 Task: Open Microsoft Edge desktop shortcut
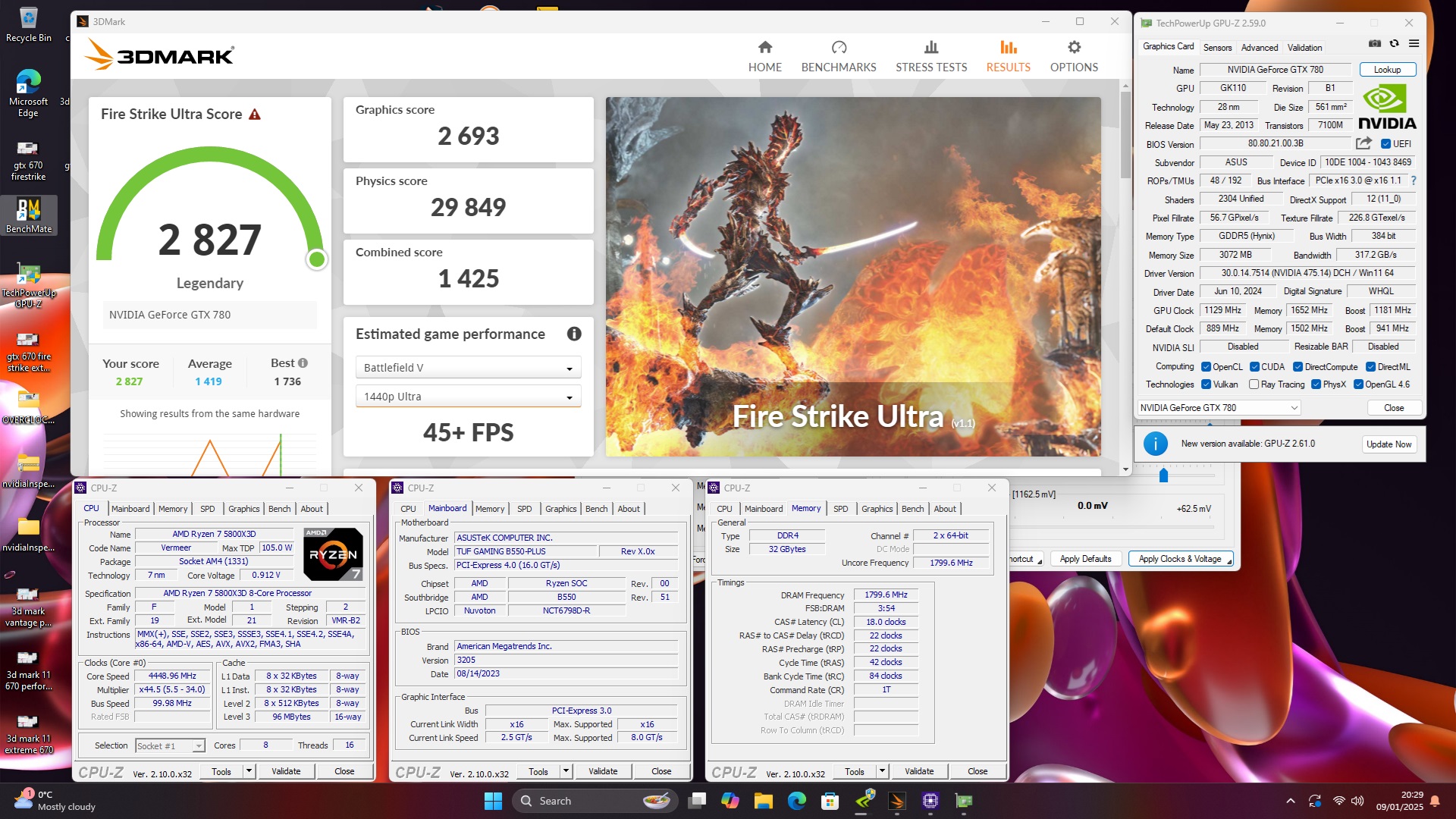click(28, 93)
